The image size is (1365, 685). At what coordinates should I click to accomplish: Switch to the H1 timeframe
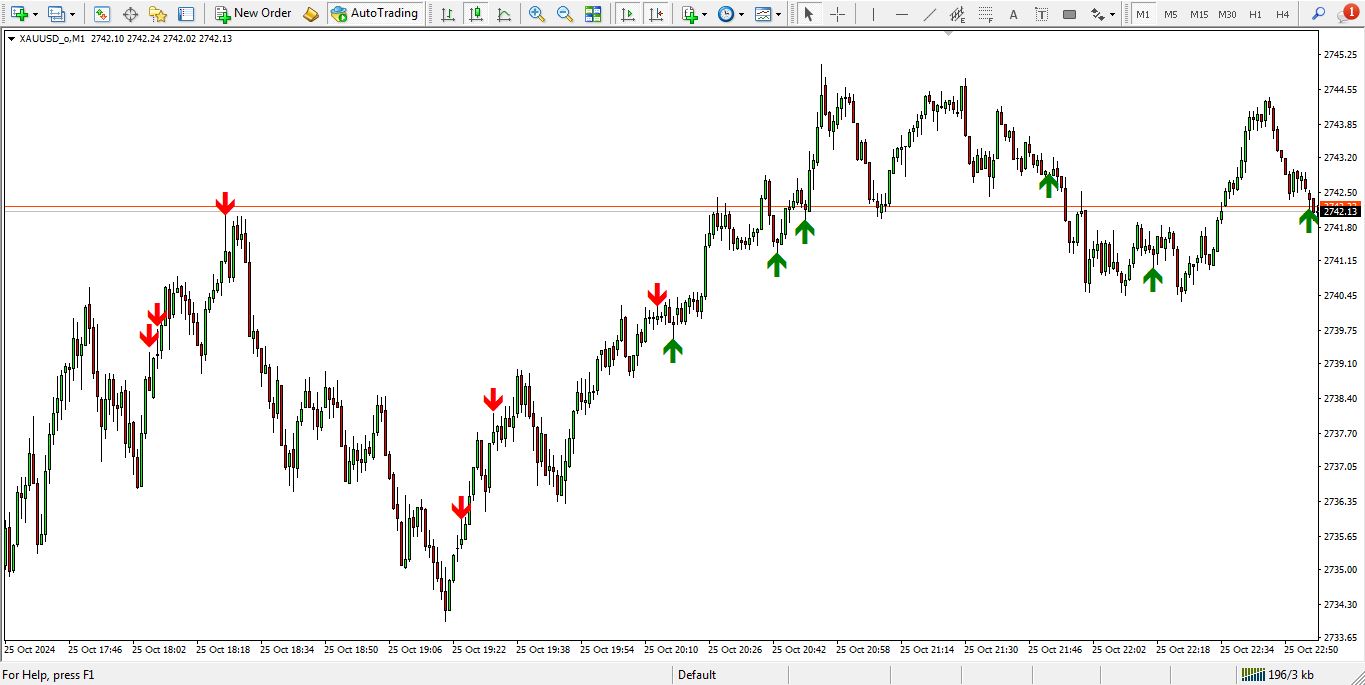point(1255,14)
